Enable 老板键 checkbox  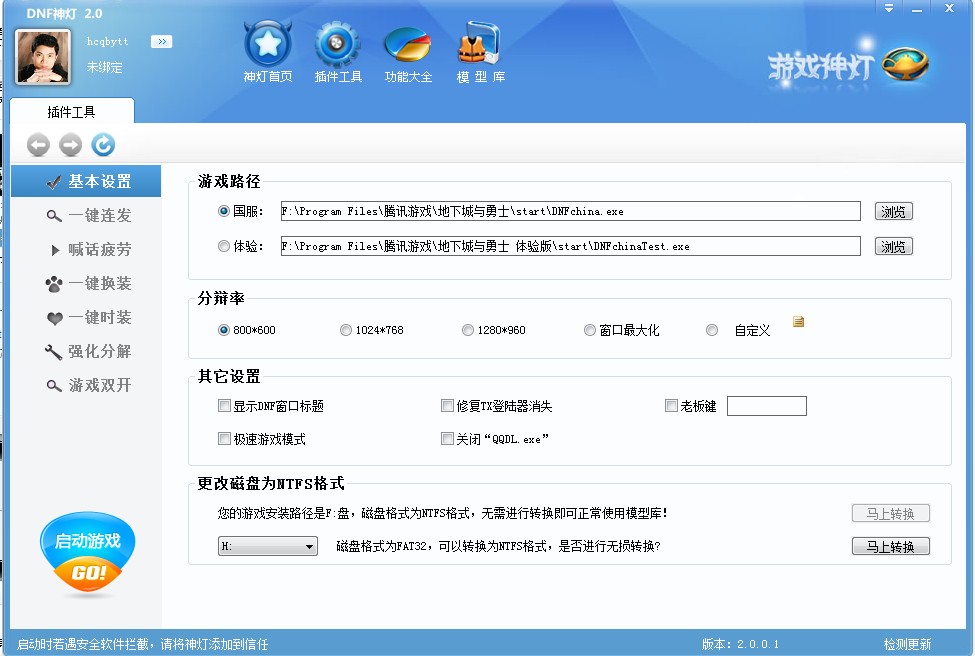tap(671, 406)
